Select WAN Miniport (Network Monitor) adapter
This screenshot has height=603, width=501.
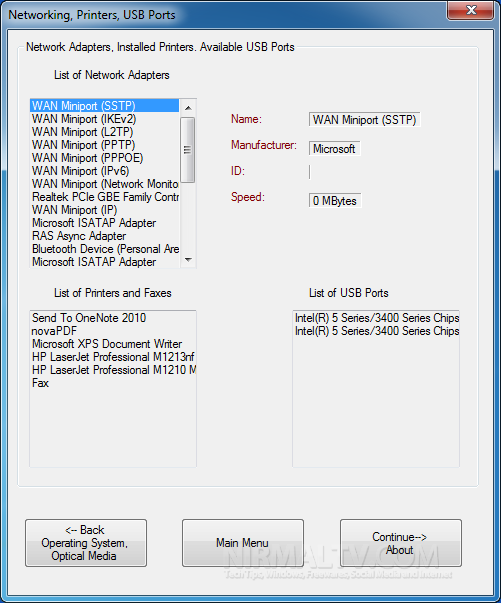tap(105, 184)
